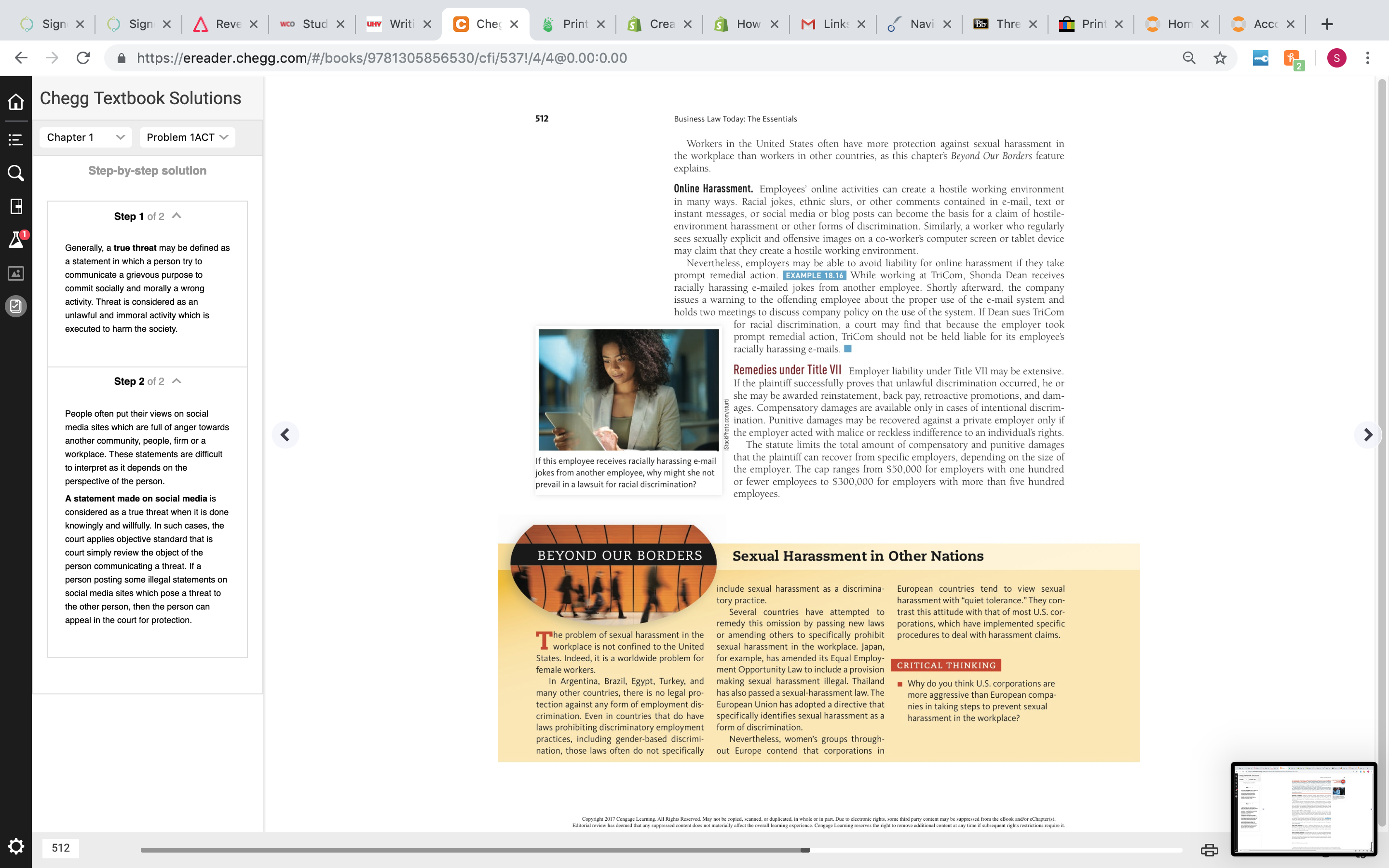The image size is (1389, 868).
Task: Collapse Step 1 of 2
Action: pyautogui.click(x=177, y=216)
